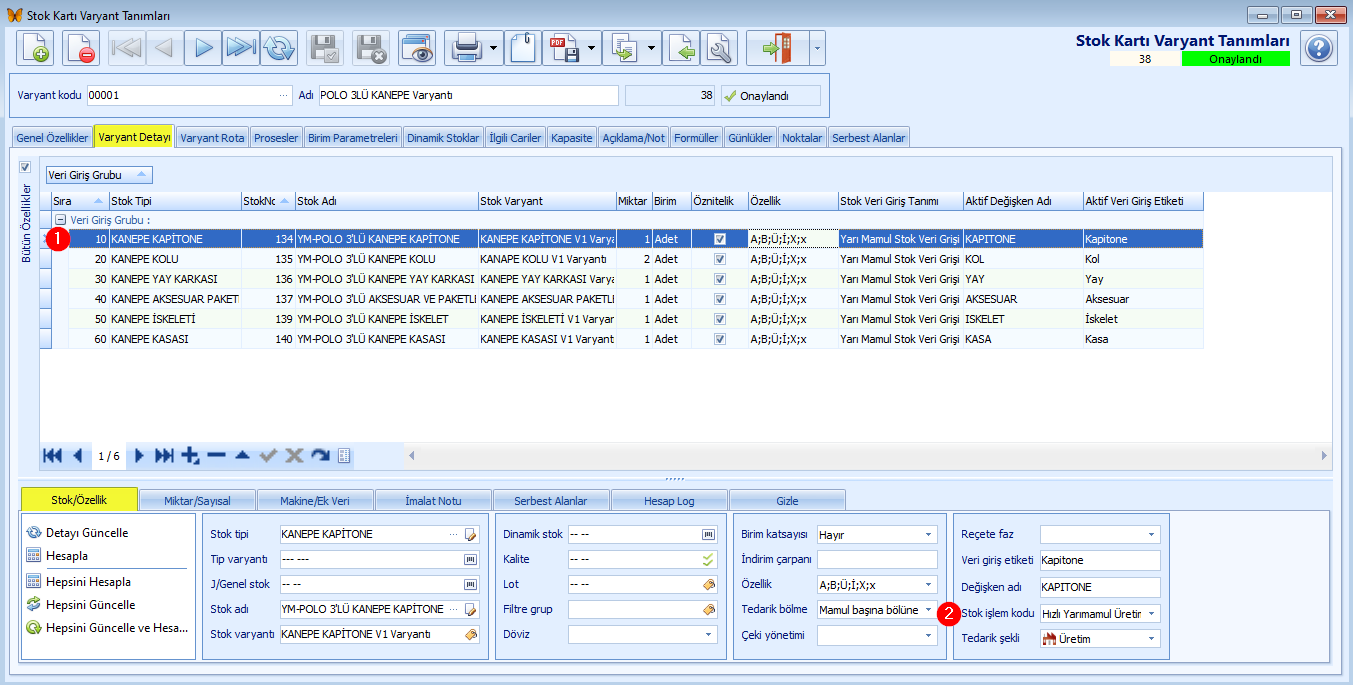Click the tag icon in Filtre grup field
The image size is (1353, 685).
click(x=709, y=609)
